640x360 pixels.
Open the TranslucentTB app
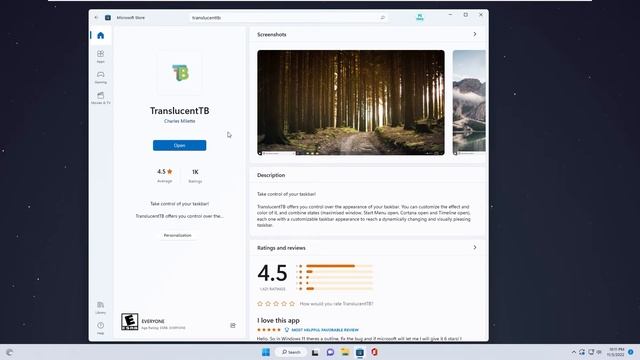point(180,145)
